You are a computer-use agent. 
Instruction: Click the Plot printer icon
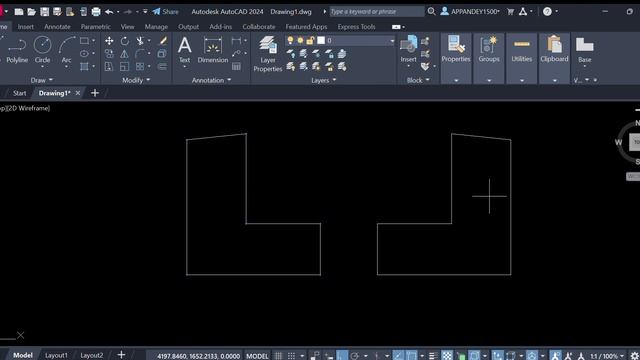(x=96, y=12)
